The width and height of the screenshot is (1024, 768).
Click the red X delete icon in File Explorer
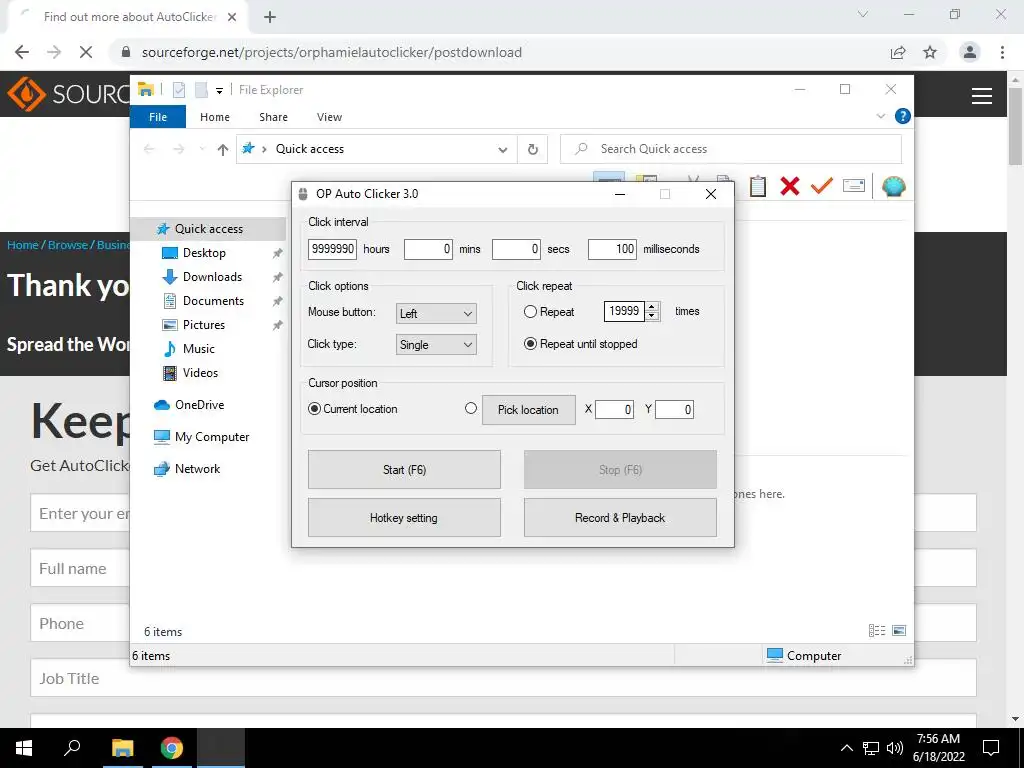790,186
